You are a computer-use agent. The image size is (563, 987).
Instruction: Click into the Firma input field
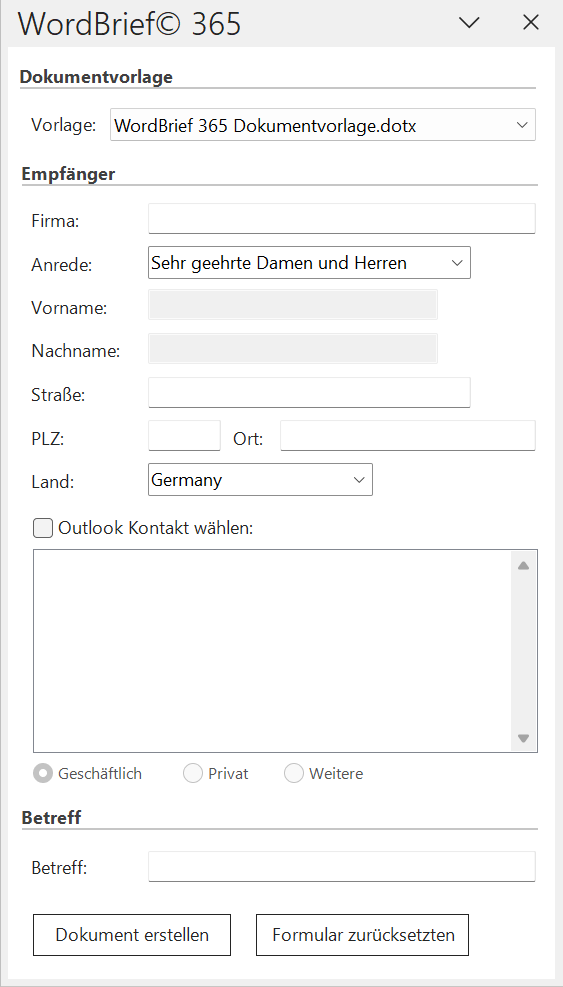[x=342, y=218]
